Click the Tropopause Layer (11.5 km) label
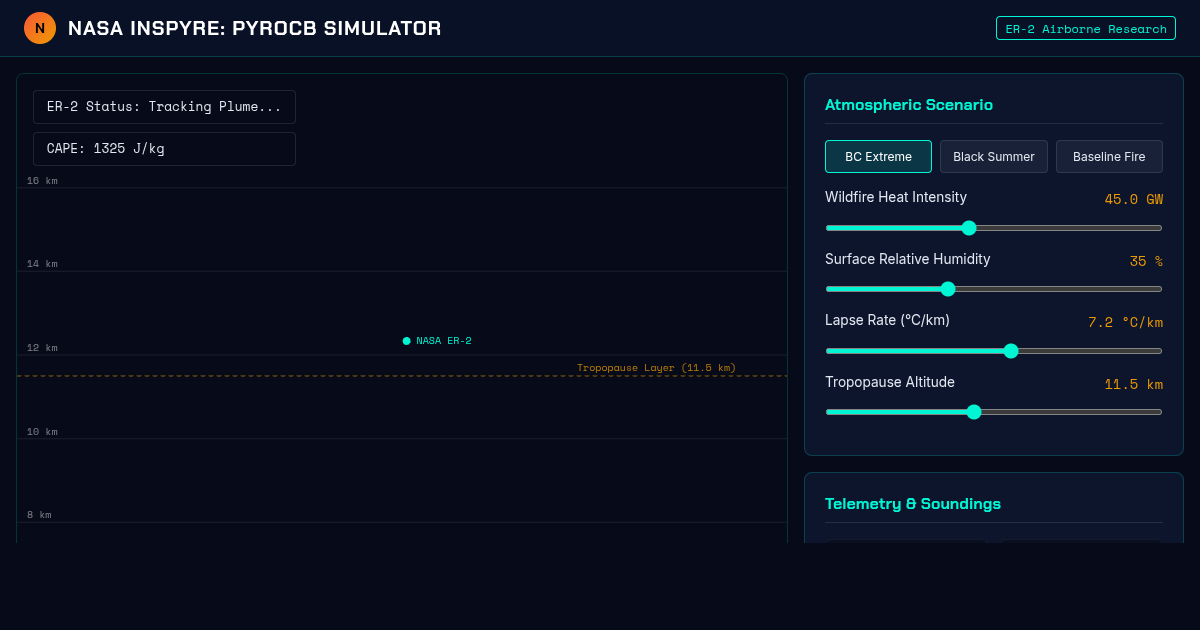This screenshot has width=1200, height=630. point(656,368)
